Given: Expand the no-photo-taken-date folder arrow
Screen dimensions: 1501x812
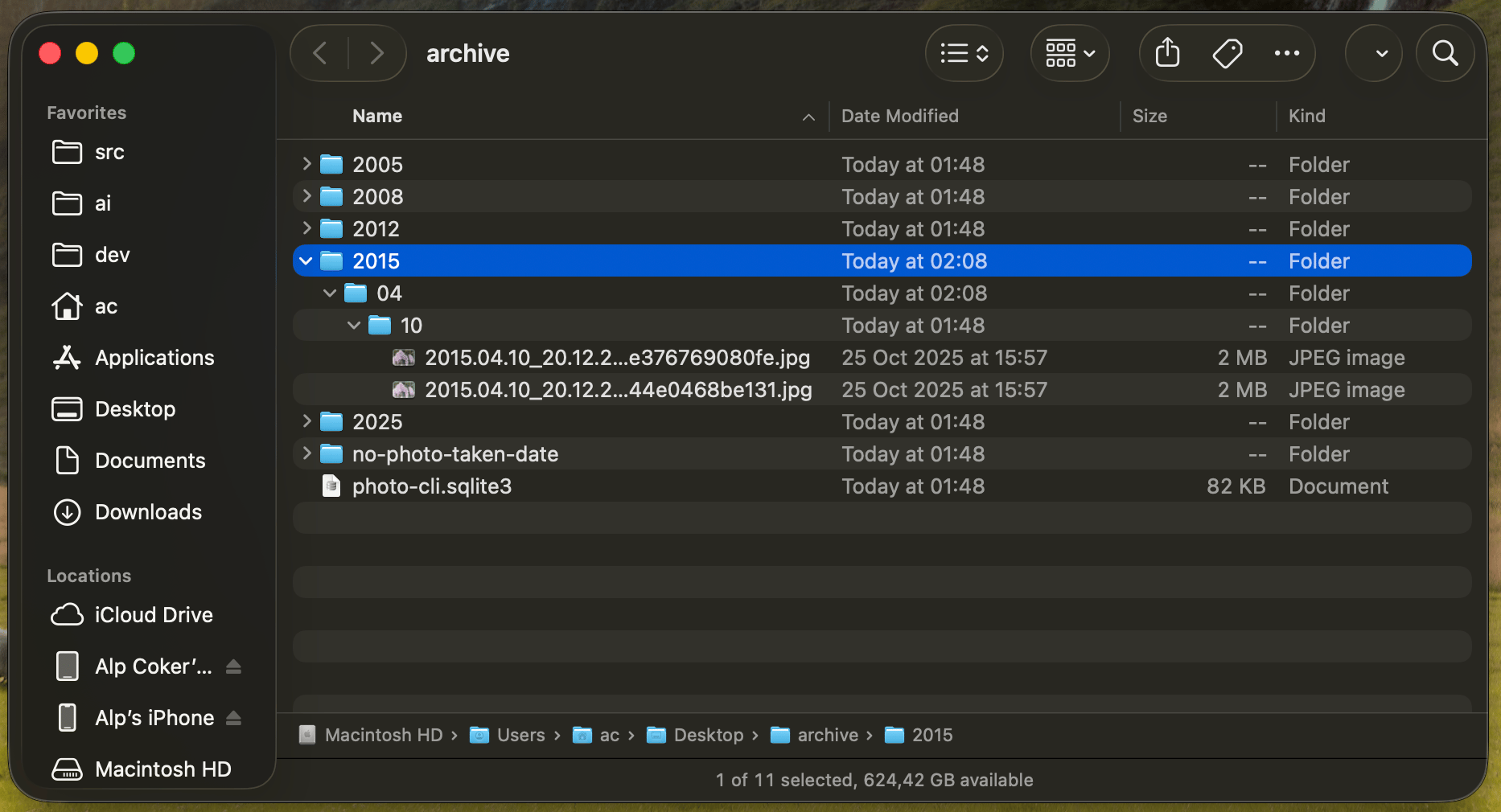Looking at the screenshot, I should 306,453.
